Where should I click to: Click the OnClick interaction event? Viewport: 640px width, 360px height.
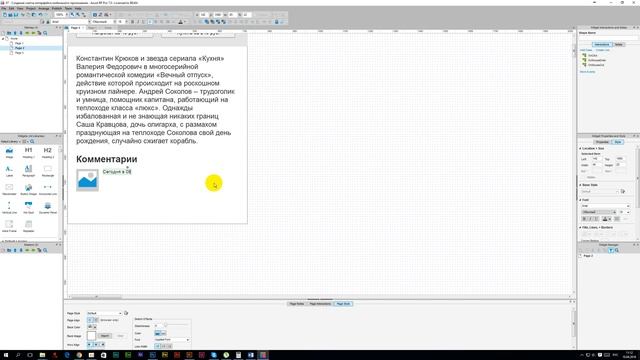pos(593,55)
